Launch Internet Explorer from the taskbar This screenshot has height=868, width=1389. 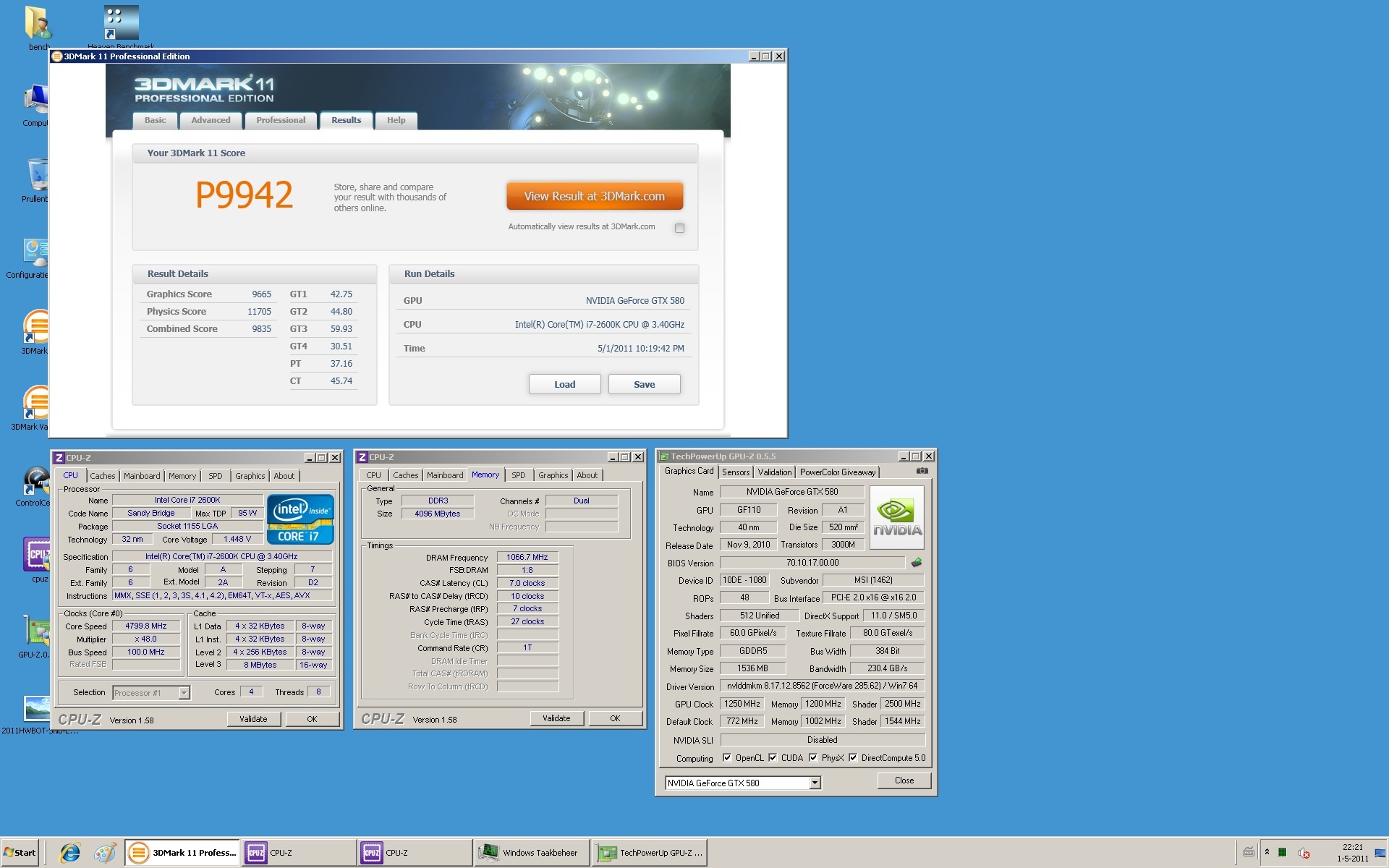pyautogui.click(x=69, y=853)
